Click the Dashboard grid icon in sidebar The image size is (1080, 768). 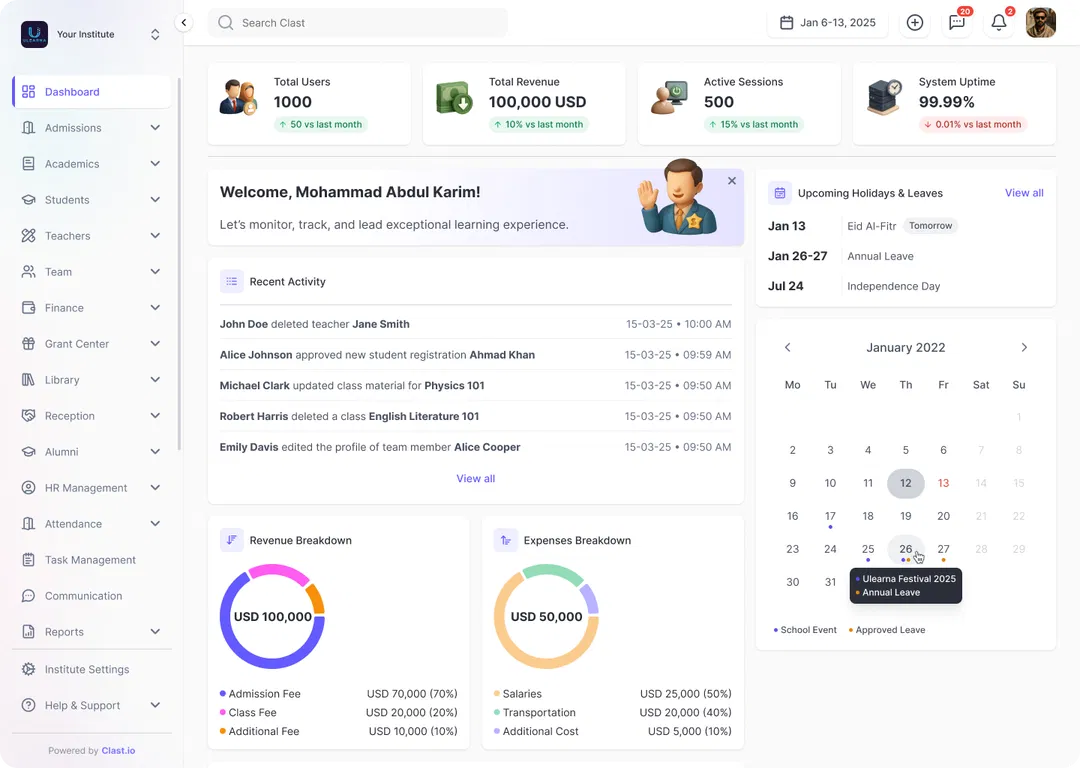(x=28, y=92)
